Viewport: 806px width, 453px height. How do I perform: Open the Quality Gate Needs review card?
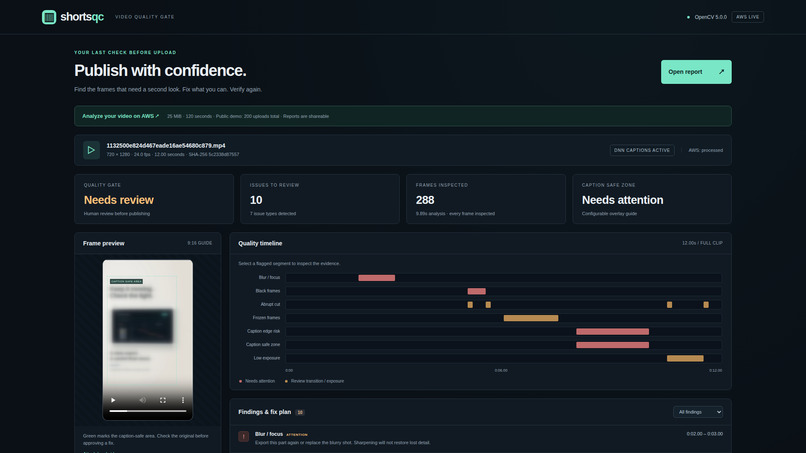click(154, 199)
